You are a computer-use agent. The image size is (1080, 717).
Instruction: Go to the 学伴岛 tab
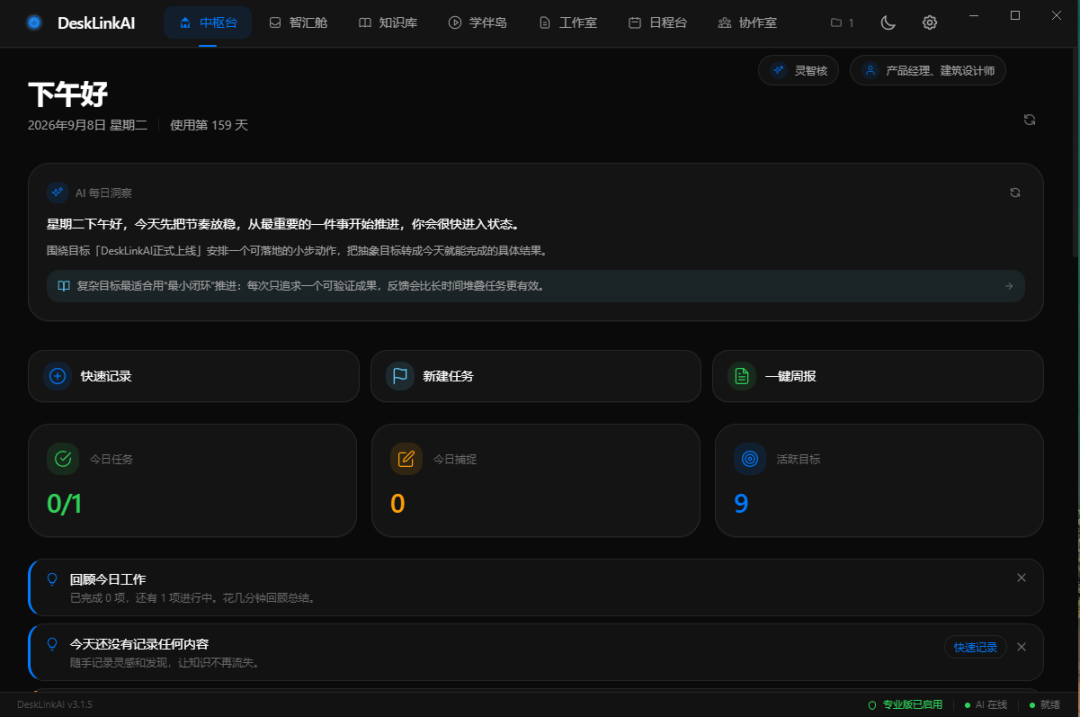[x=478, y=23]
